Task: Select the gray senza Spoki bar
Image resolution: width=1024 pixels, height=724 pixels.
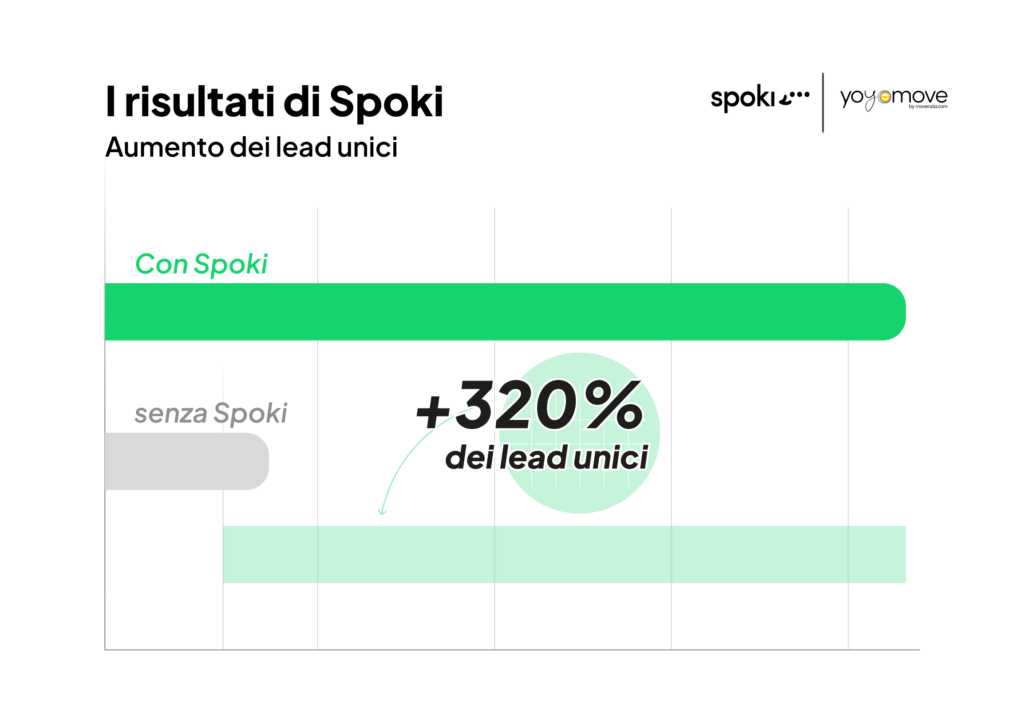Action: click(x=187, y=461)
